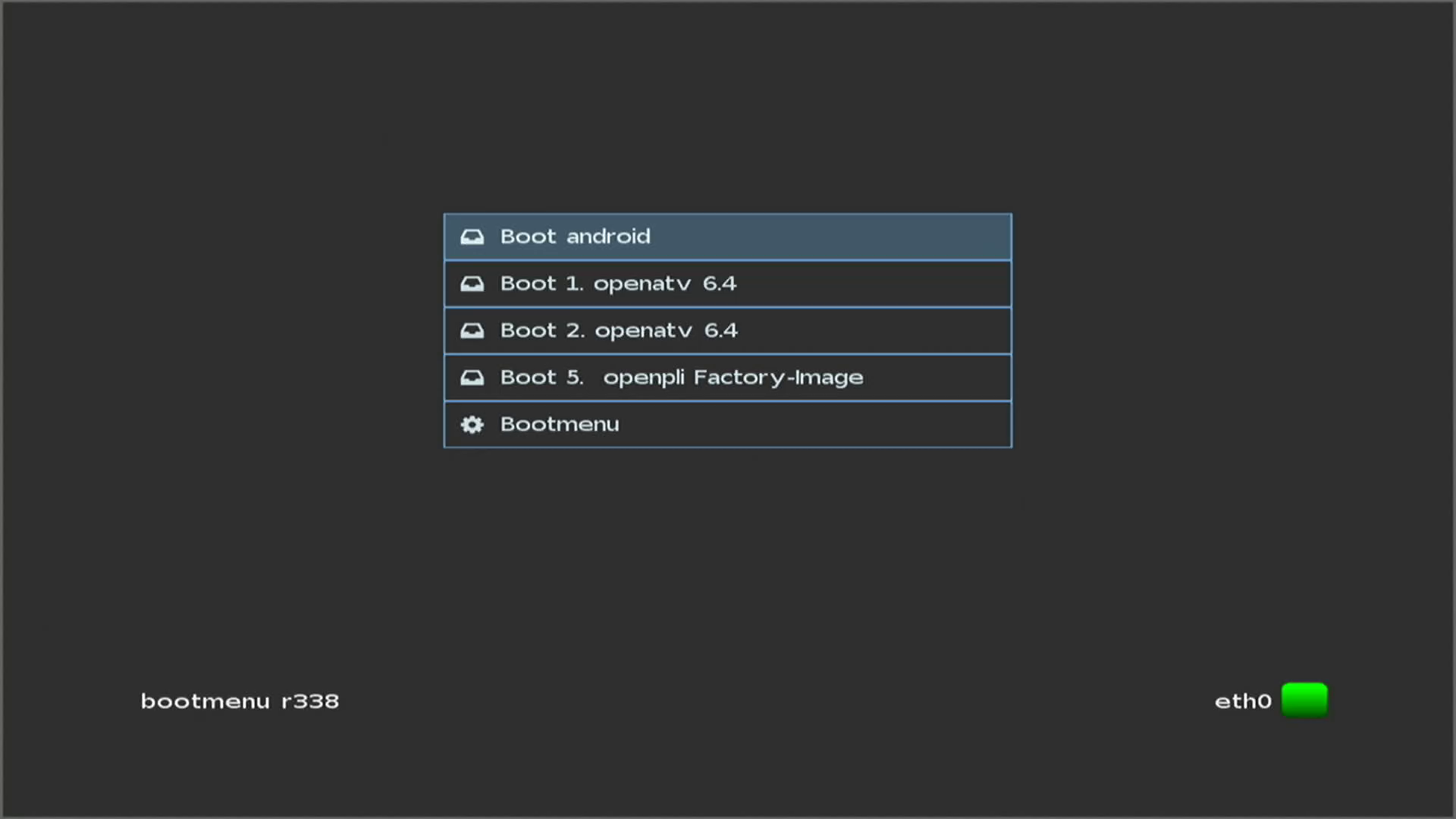The height and width of the screenshot is (819, 1456).
Task: Click the green eth0 status indicator
Action: coord(1304,700)
